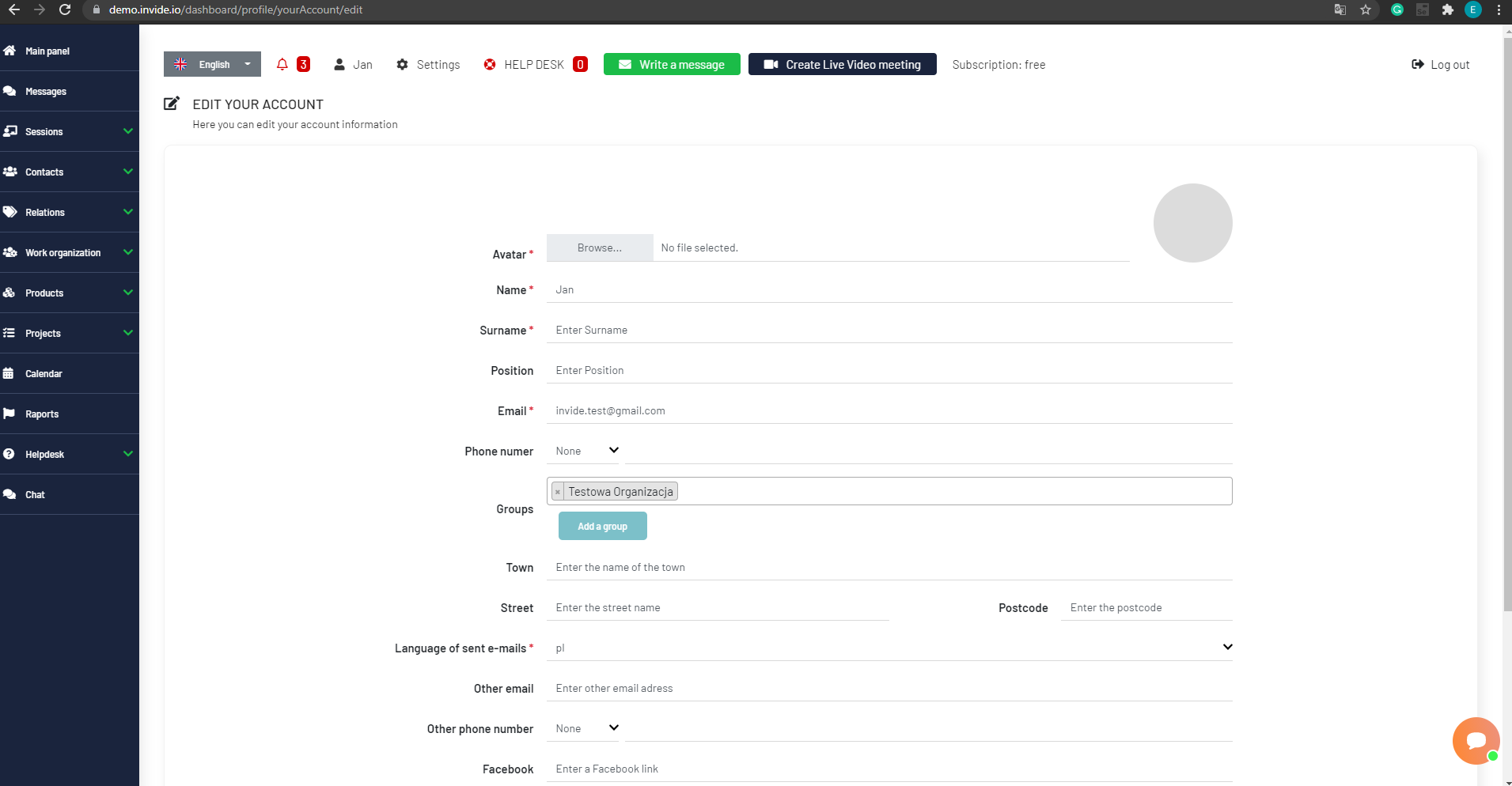Open notifications via the bell icon
The image size is (1512, 786).
tap(282, 64)
